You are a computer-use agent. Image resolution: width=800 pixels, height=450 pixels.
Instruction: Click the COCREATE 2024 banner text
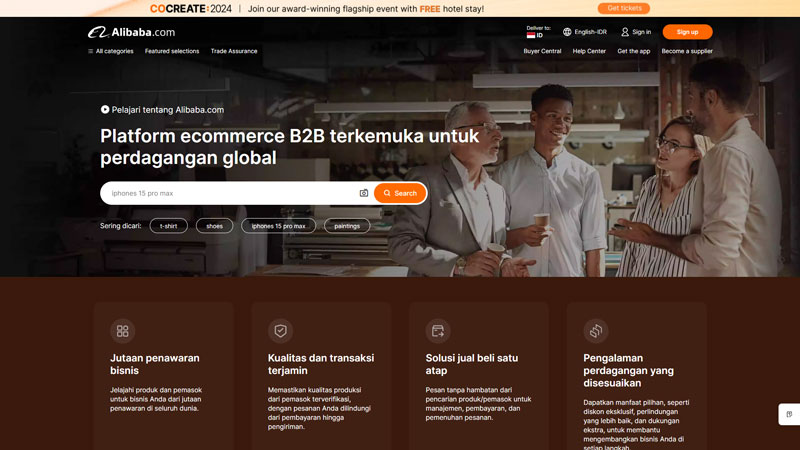191,9
